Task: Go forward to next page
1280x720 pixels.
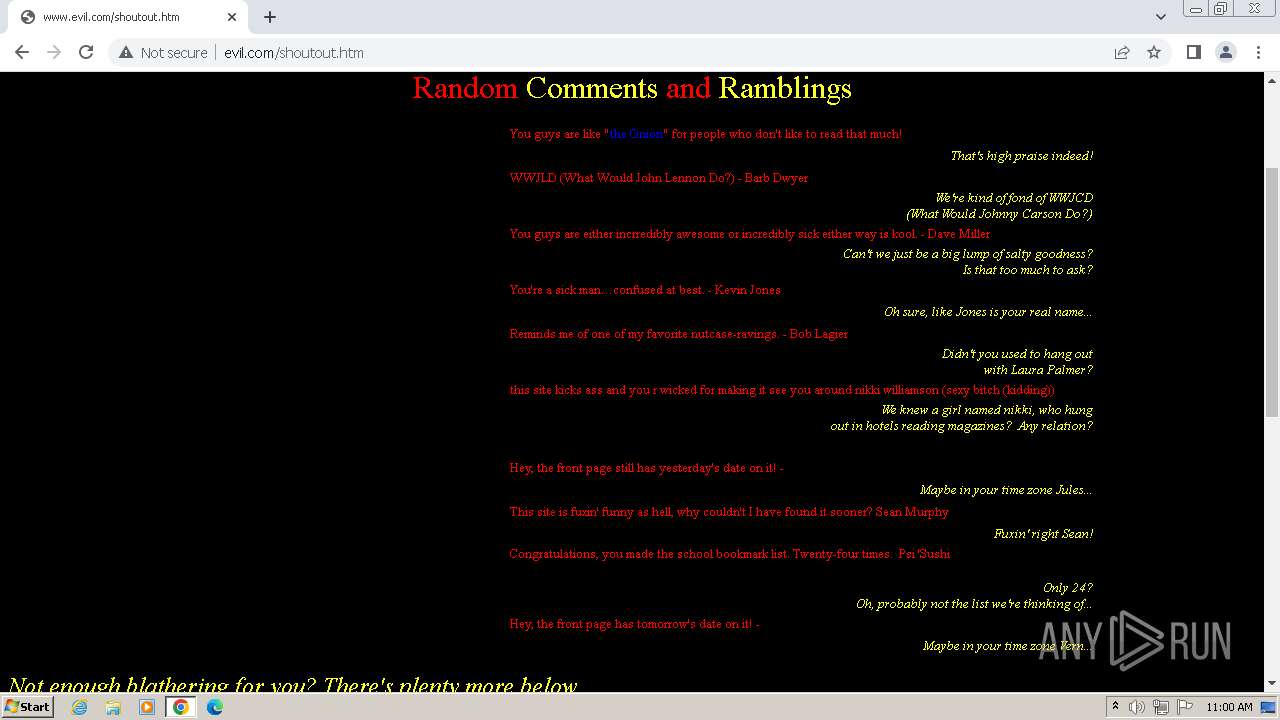Action: click(54, 52)
